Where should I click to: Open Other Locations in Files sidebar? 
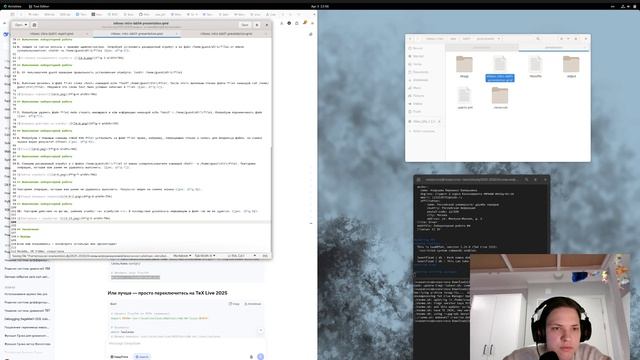click(425, 131)
